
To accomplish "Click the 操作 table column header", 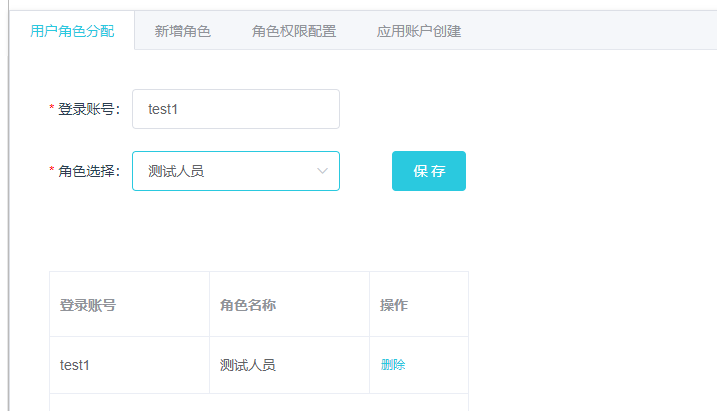I will click(x=394, y=305).
